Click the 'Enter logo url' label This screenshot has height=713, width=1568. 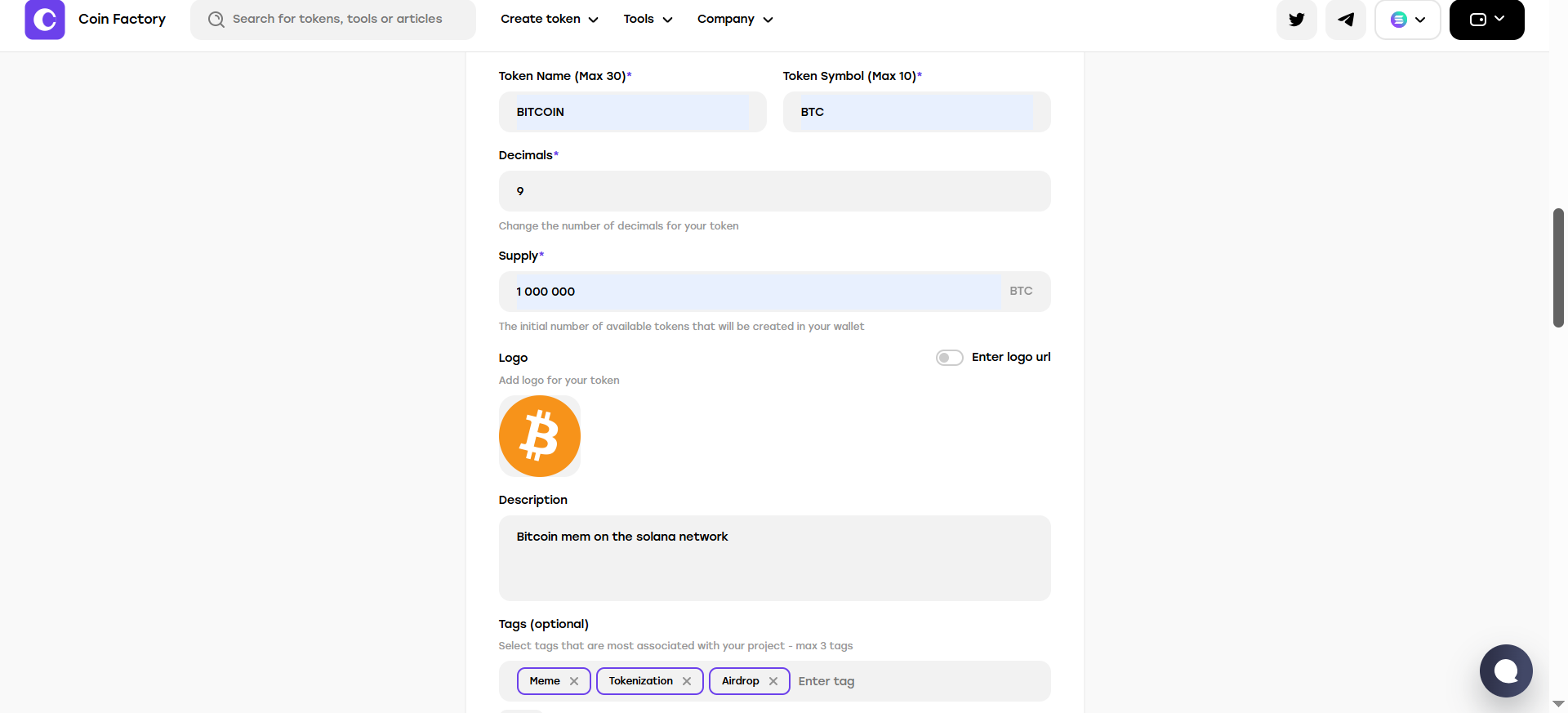pyautogui.click(x=1011, y=357)
